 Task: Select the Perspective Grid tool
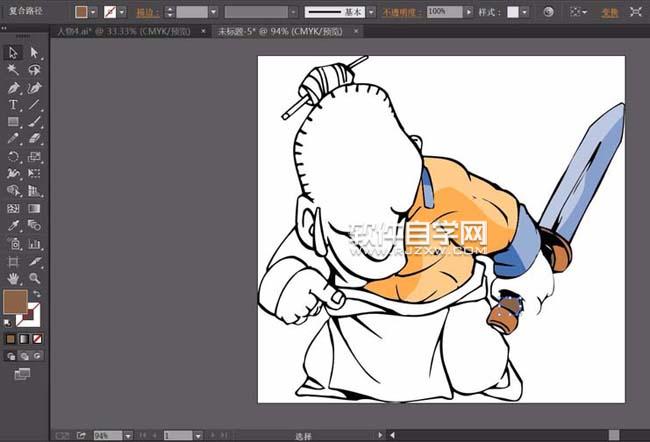(34, 191)
